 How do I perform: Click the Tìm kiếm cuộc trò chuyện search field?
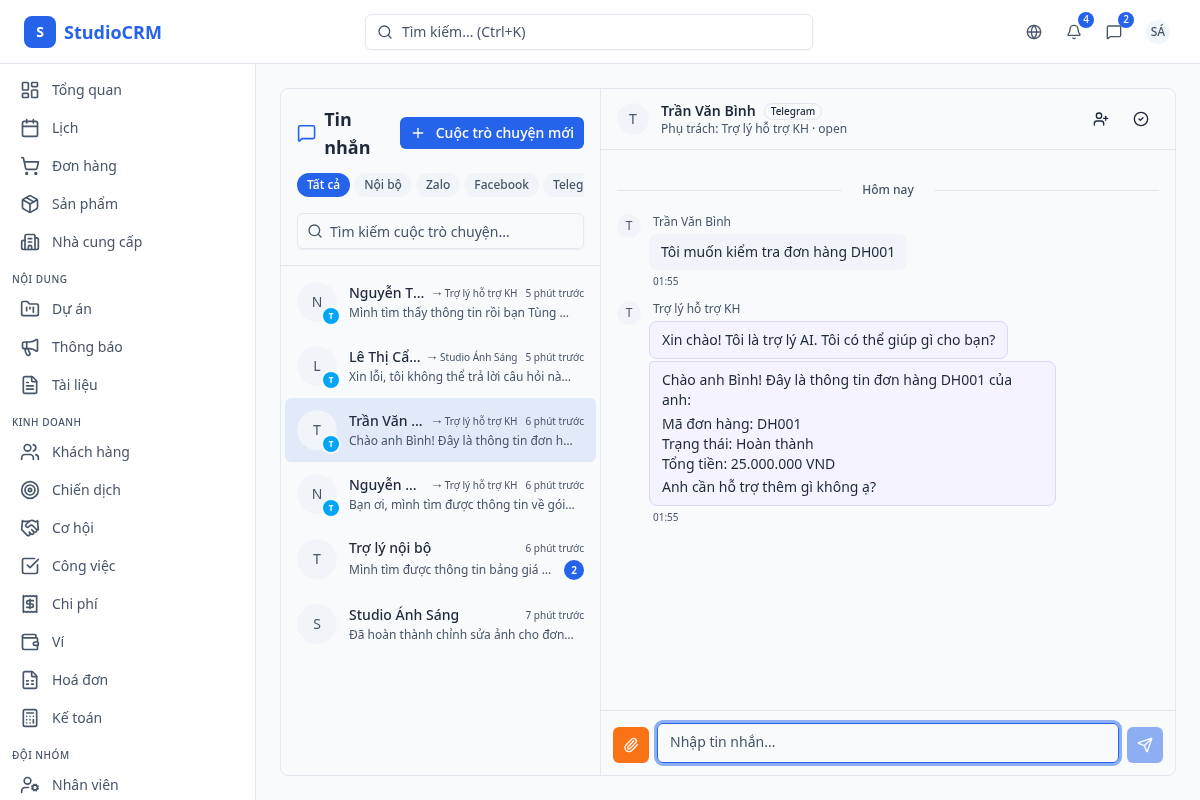tap(440, 231)
